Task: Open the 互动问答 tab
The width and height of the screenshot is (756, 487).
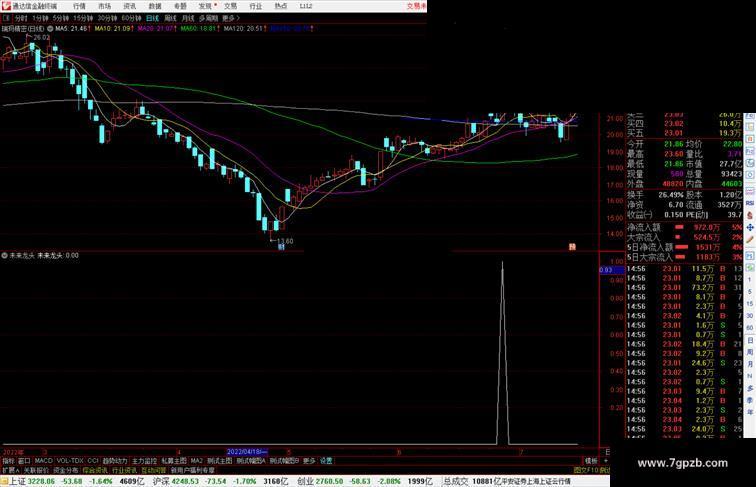Action: (x=154, y=470)
